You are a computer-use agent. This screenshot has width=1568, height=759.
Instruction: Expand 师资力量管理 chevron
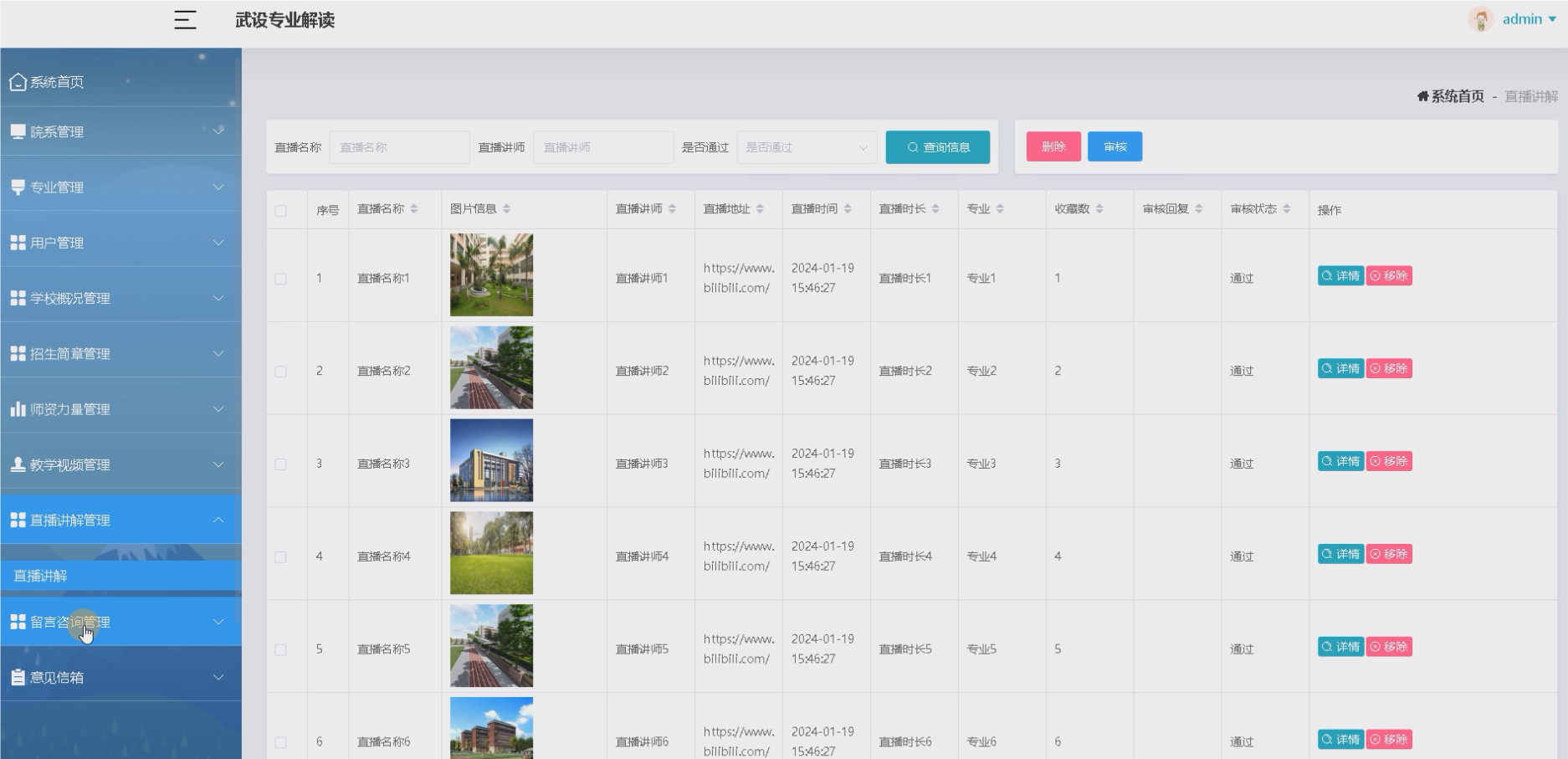click(218, 409)
